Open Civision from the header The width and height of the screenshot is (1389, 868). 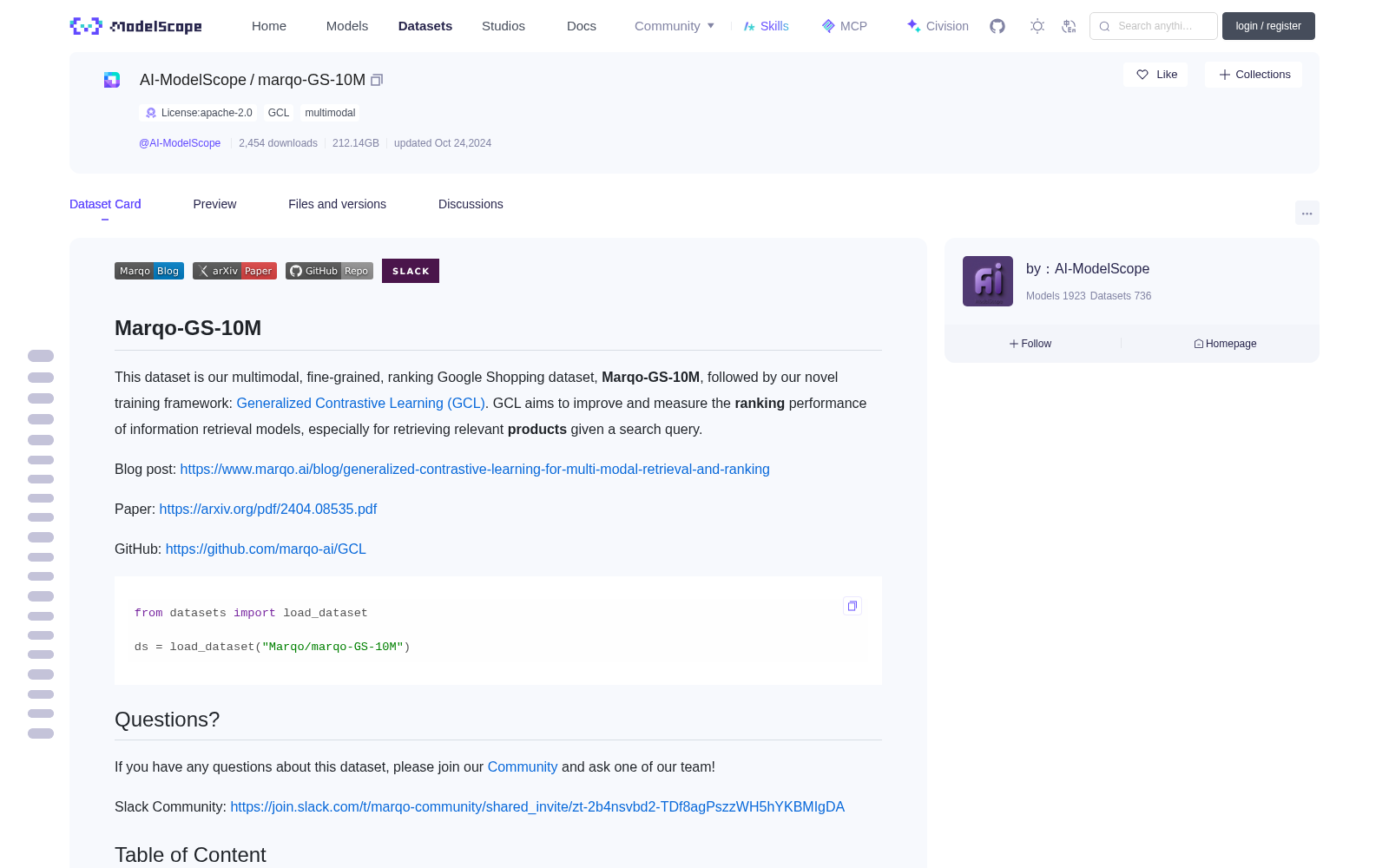click(x=938, y=26)
